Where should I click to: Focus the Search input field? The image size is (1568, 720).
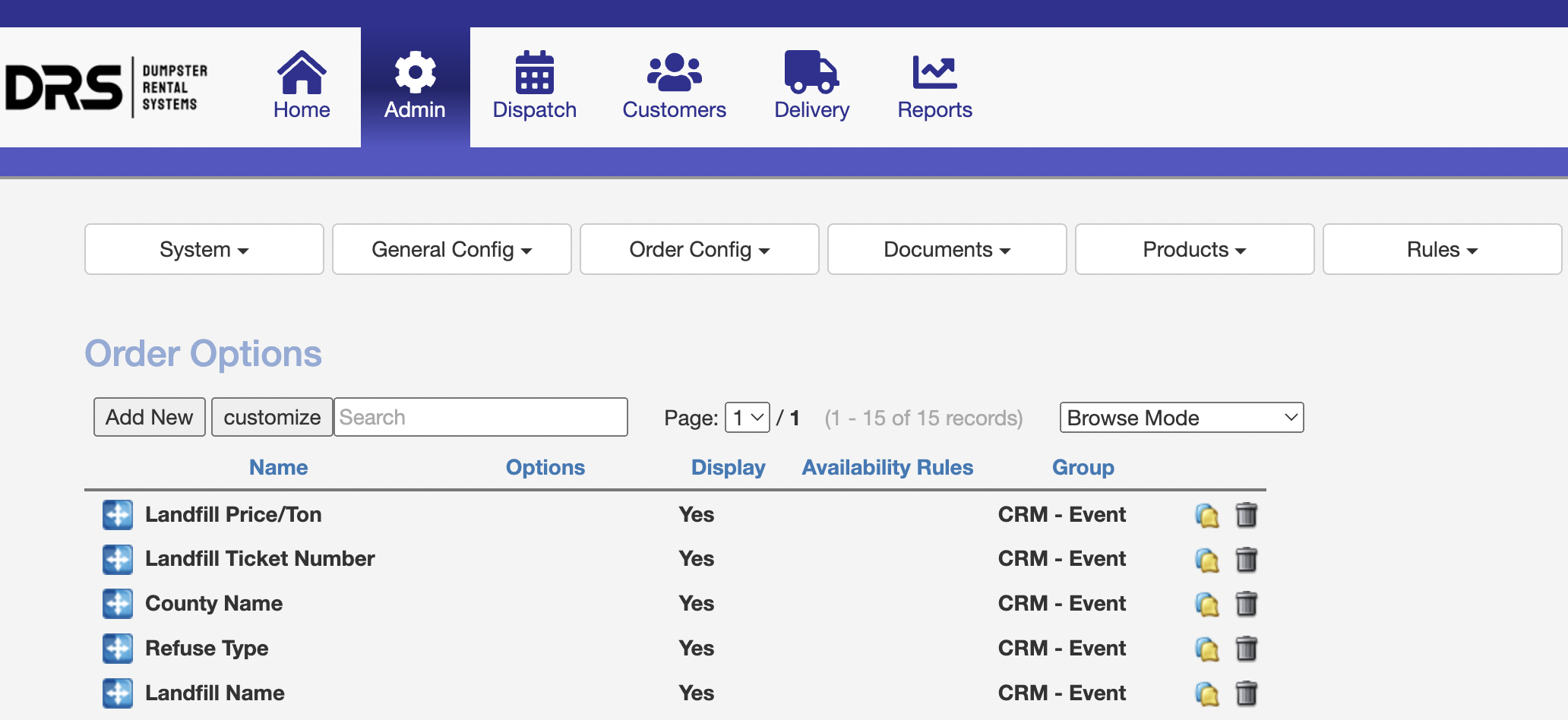coord(480,417)
